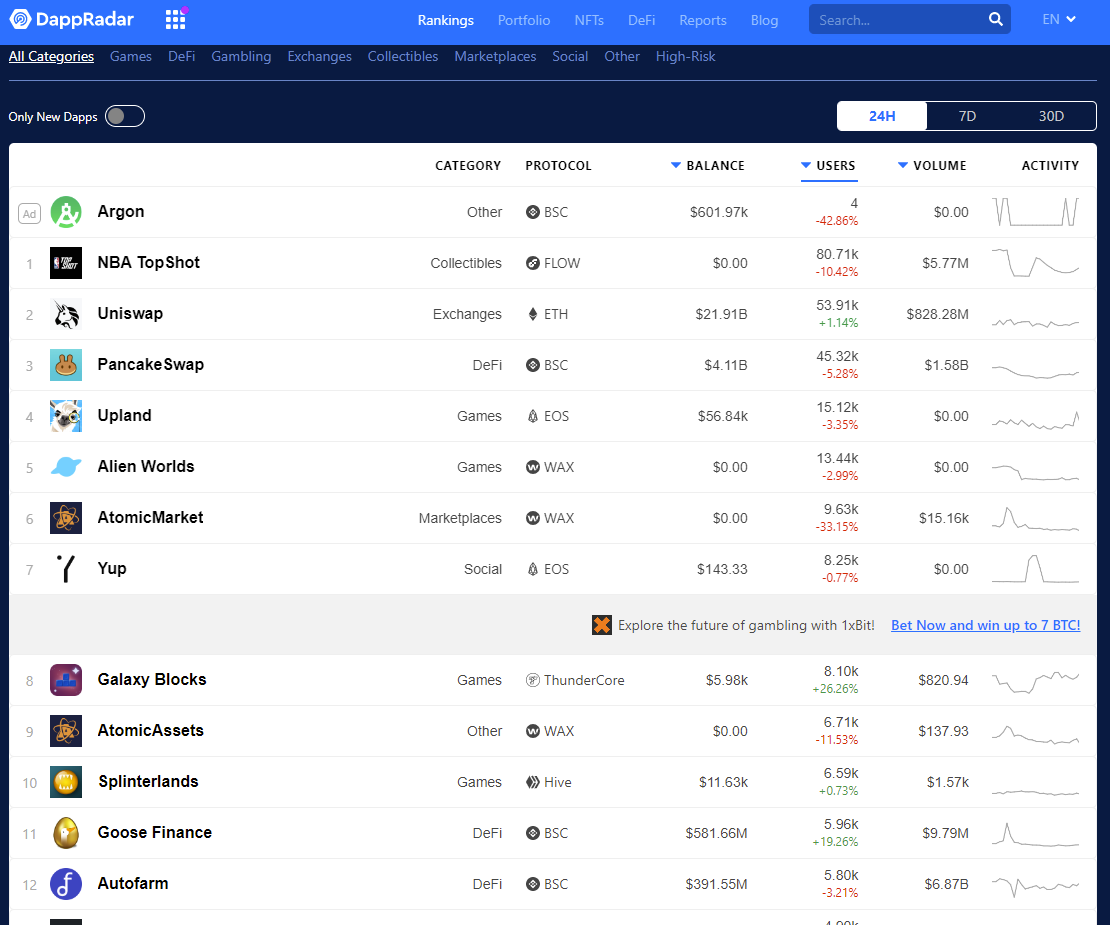
Task: Open the apps grid menu icon
Action: coord(176,19)
